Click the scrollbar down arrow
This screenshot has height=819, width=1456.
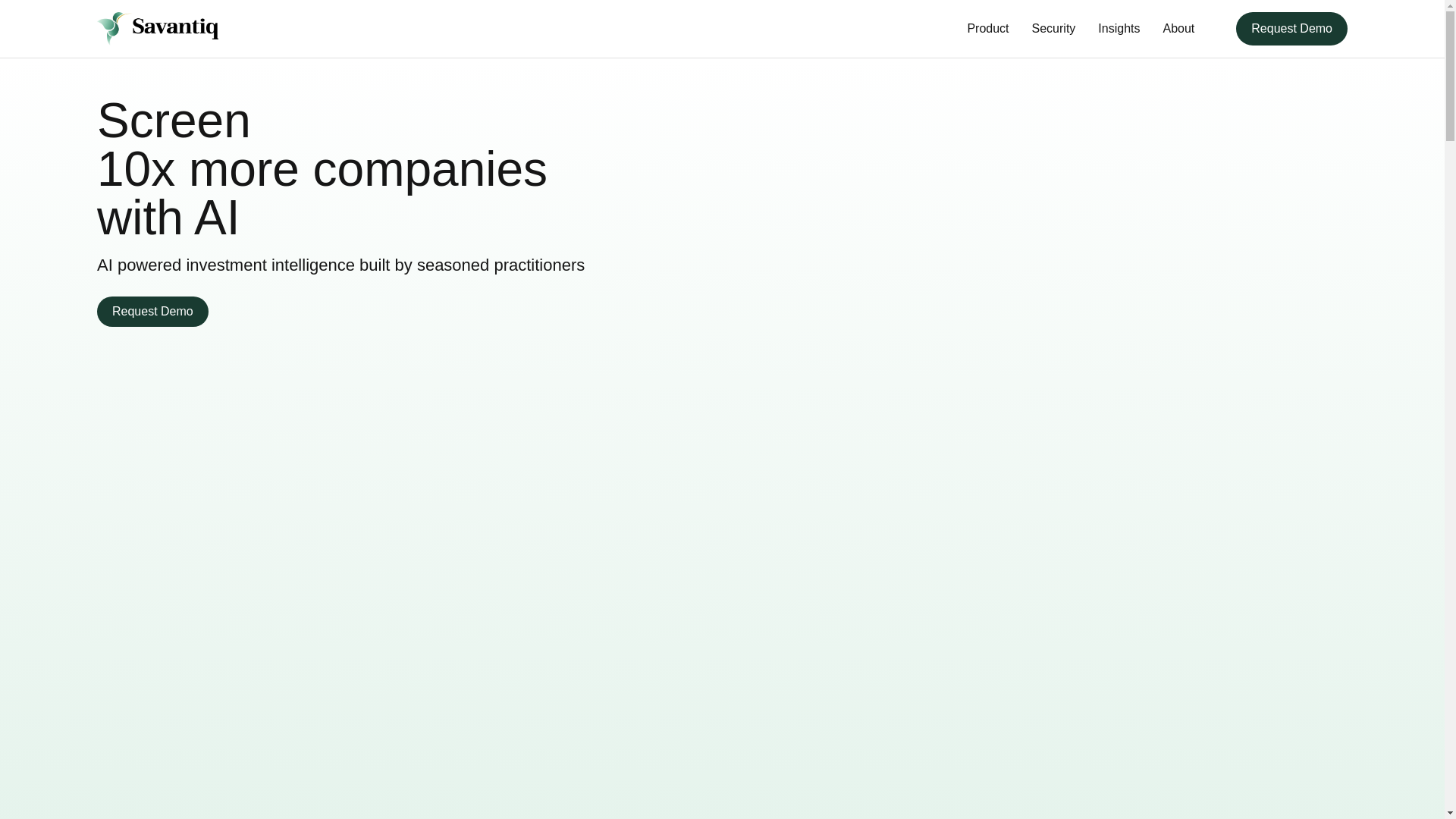pyautogui.click(x=1450, y=813)
